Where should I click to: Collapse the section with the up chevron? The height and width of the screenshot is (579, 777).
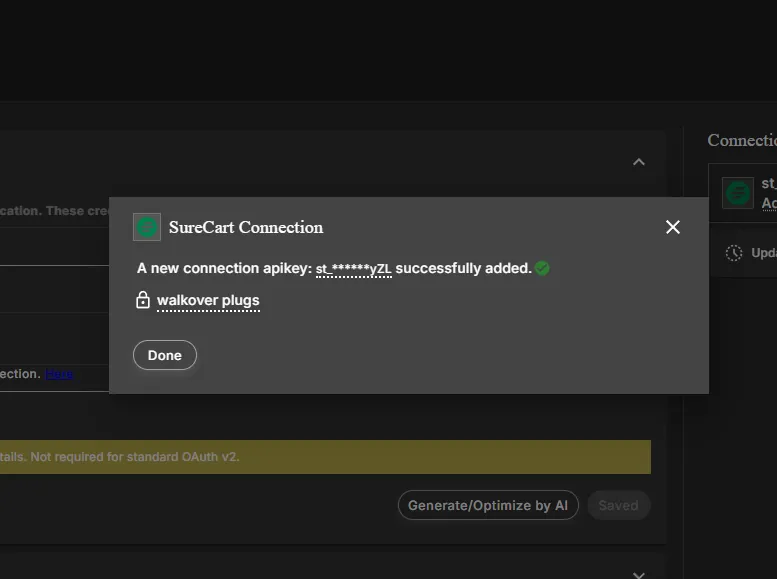pos(639,162)
